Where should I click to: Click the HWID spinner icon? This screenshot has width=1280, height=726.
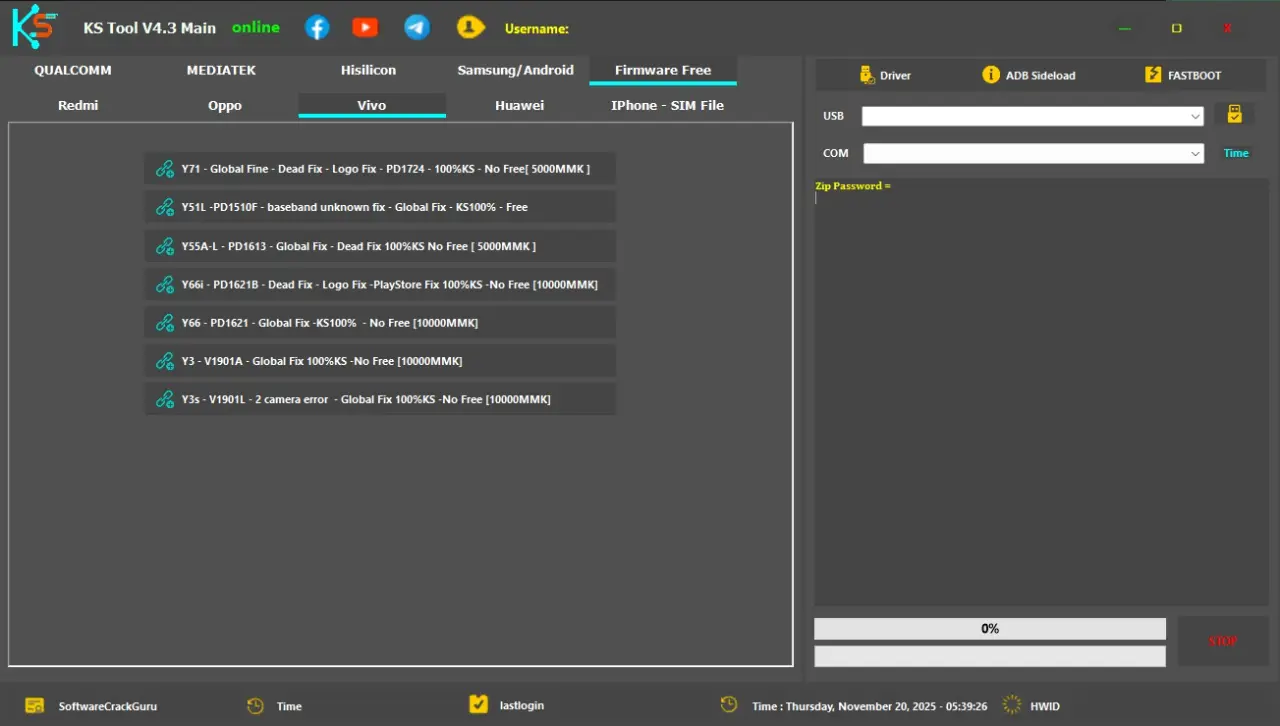pyautogui.click(x=1012, y=705)
